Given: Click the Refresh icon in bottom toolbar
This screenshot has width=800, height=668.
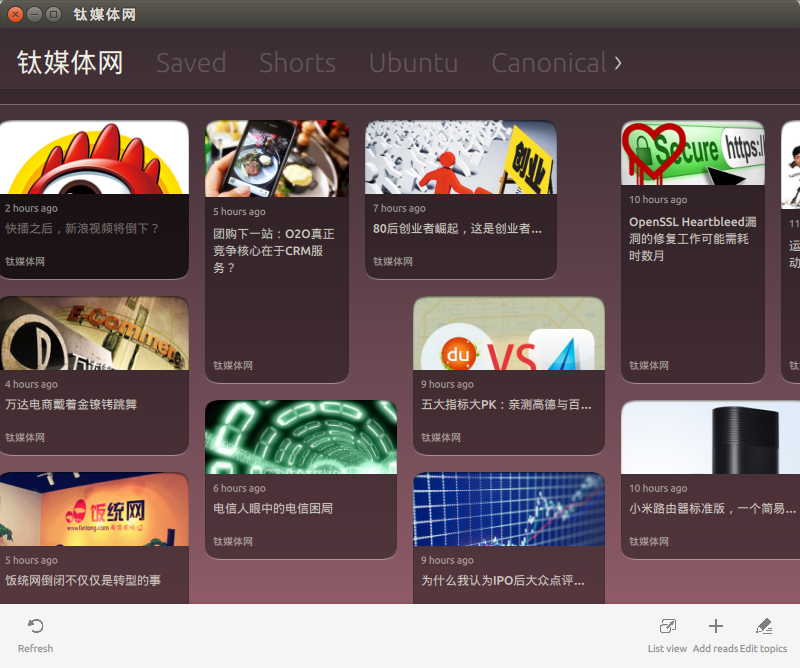Looking at the screenshot, I should [x=35, y=626].
